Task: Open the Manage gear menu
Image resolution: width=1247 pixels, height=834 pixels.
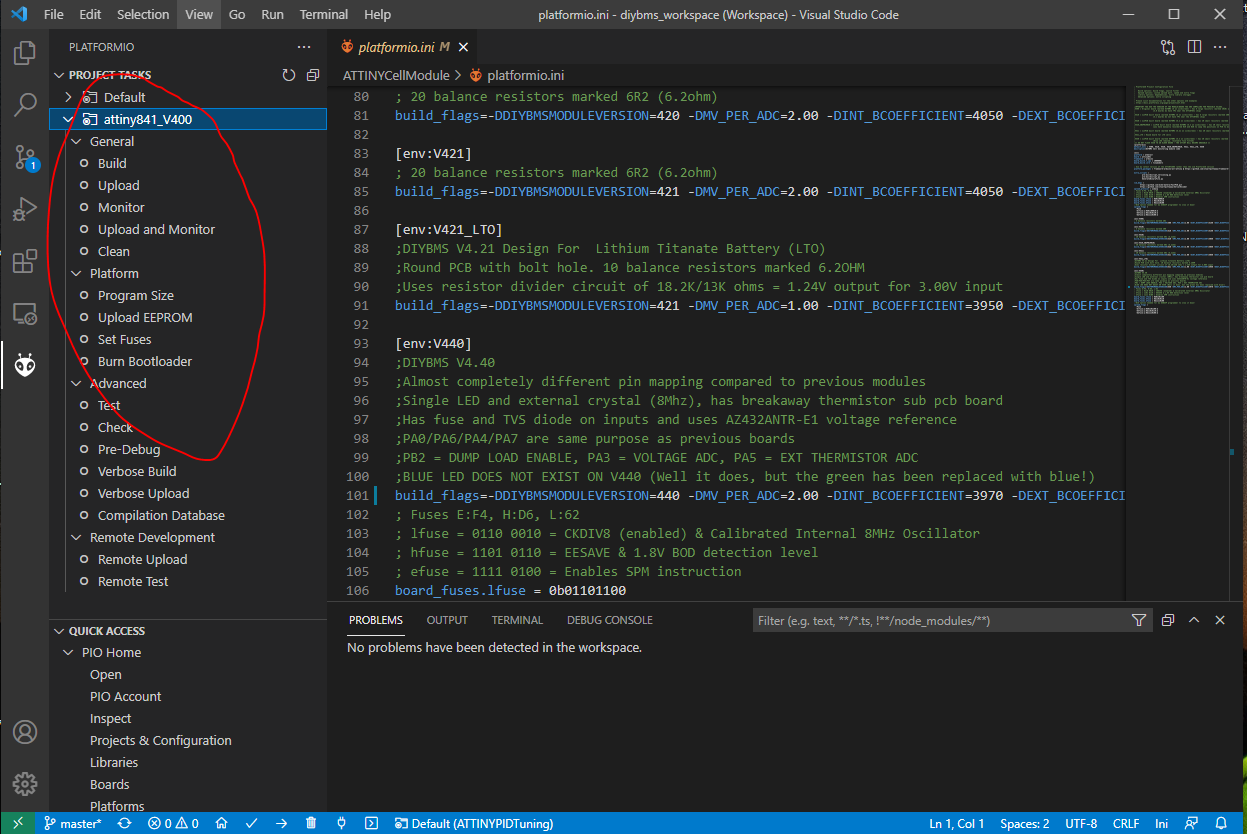Action: [25, 784]
